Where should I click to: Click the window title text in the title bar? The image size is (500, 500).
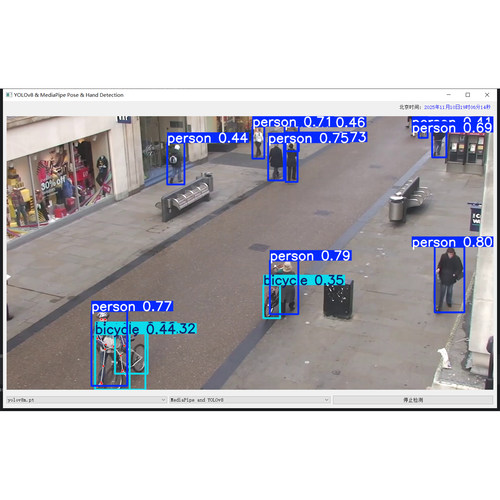click(x=69, y=95)
